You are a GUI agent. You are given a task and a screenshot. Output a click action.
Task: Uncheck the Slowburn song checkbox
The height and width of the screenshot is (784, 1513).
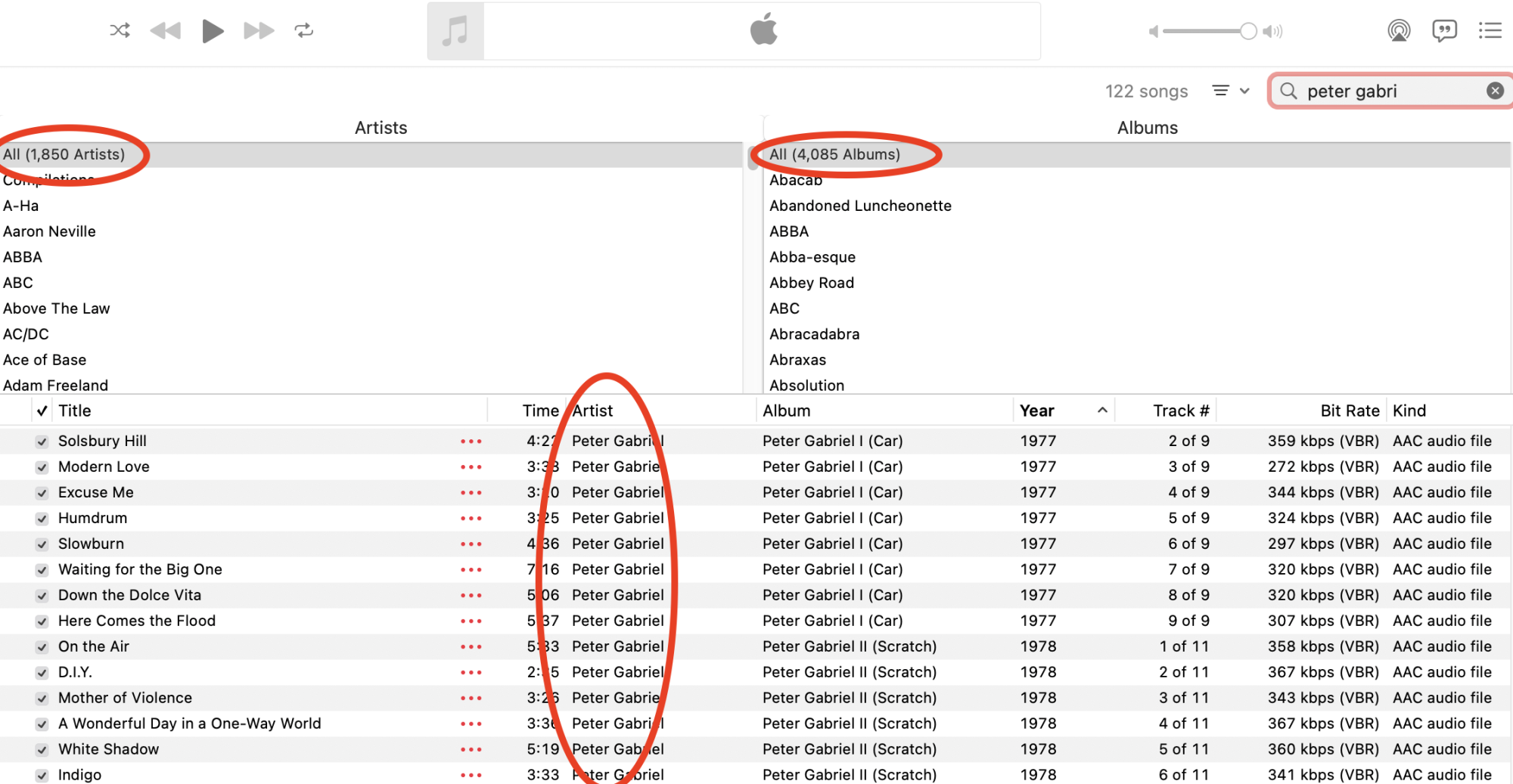[x=42, y=544]
